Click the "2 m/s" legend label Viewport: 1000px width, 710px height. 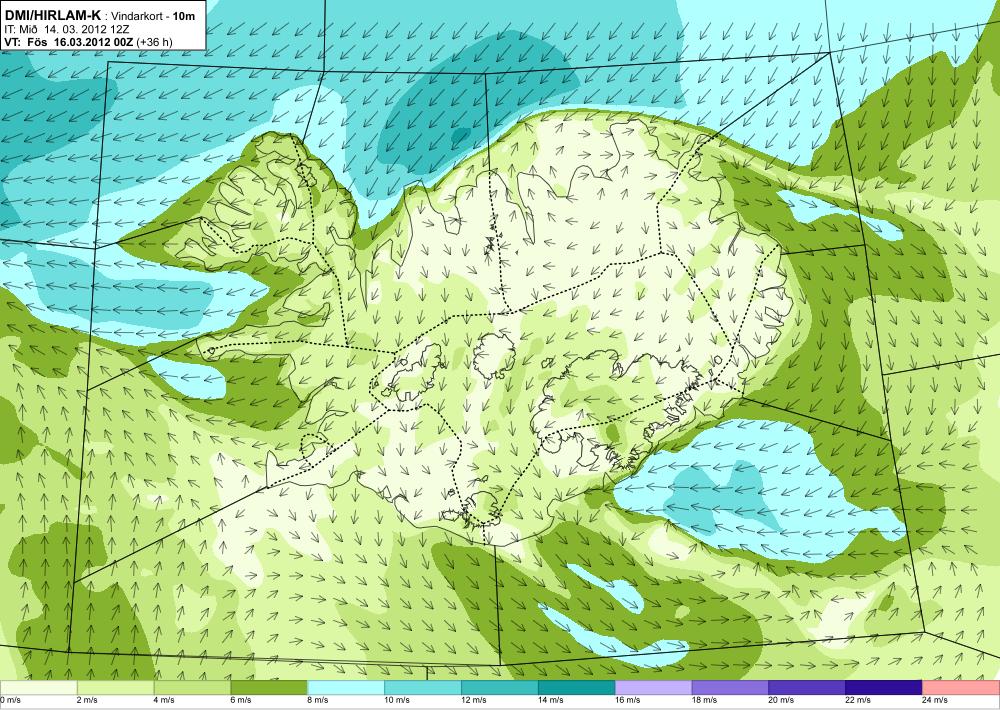tap(87, 700)
